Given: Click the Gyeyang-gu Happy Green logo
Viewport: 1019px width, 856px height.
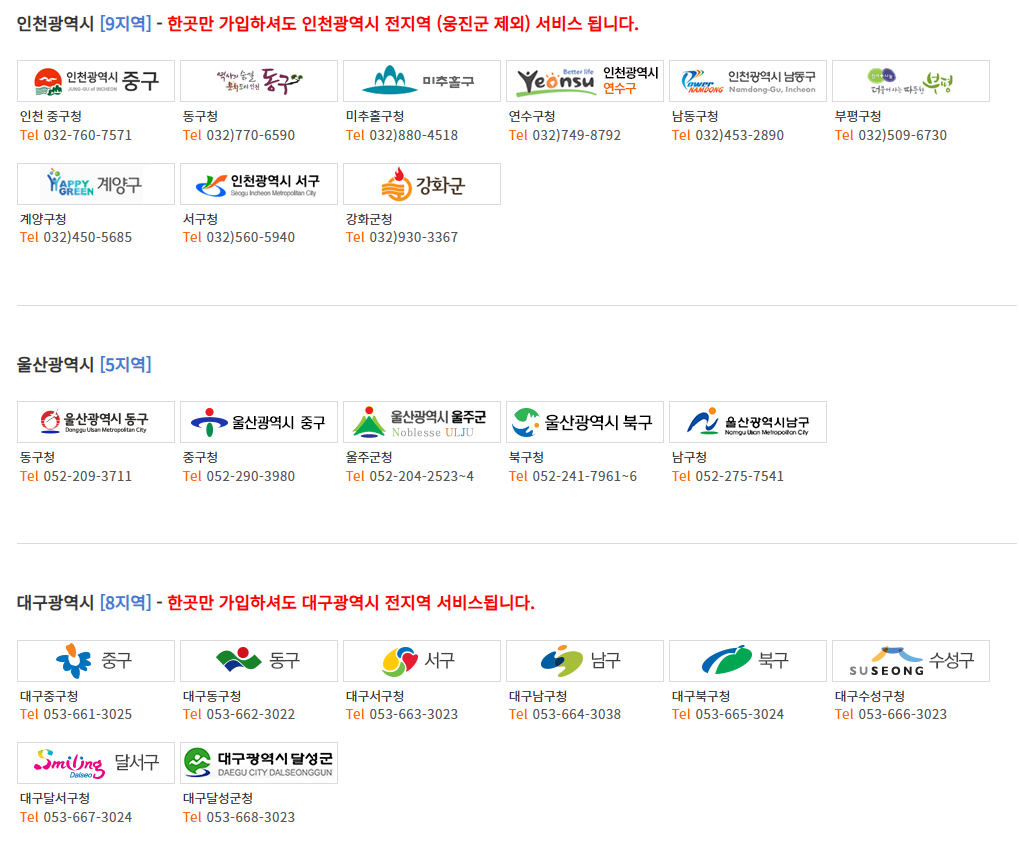Looking at the screenshot, I should tap(96, 184).
